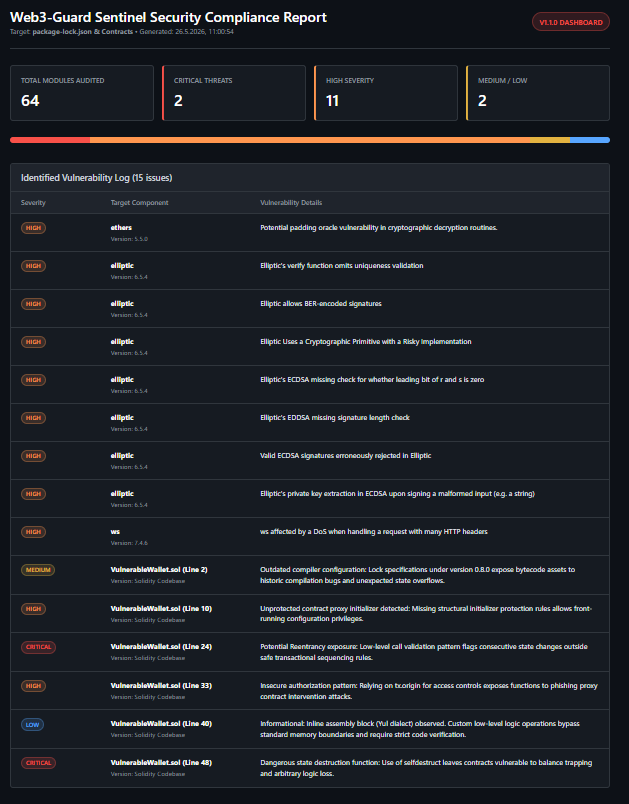Click HIGH badge for verify function uniqueness issue
Image resolution: width=629 pixels, height=804 pixels.
[33, 266]
